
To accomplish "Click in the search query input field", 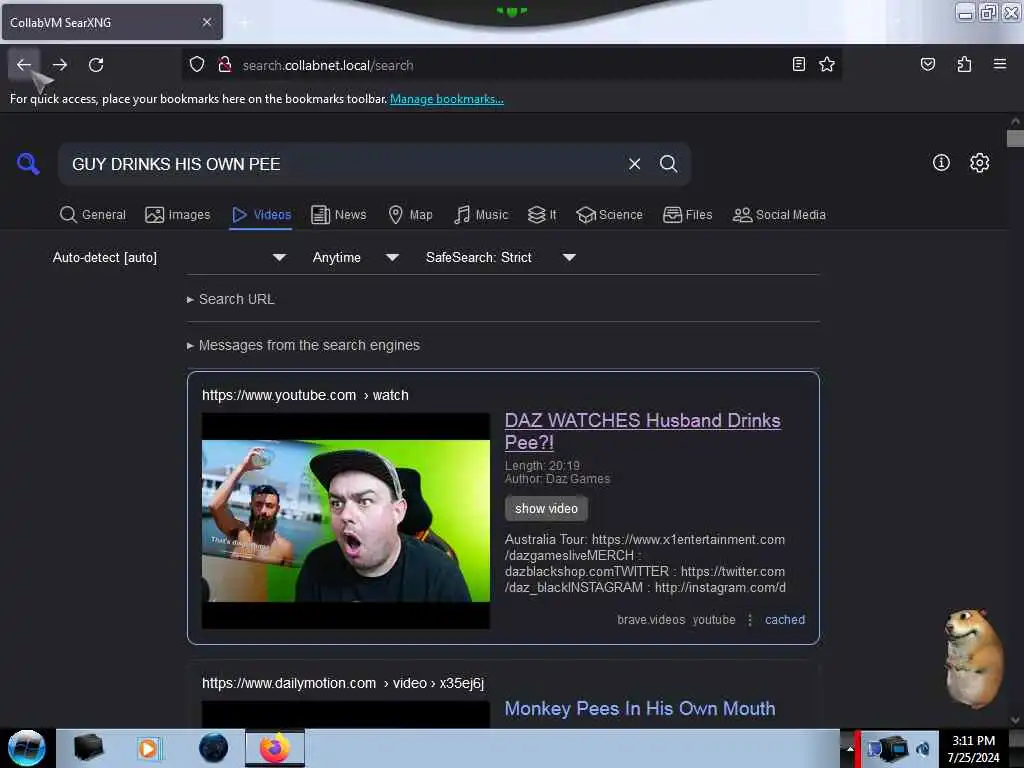I will (343, 164).
